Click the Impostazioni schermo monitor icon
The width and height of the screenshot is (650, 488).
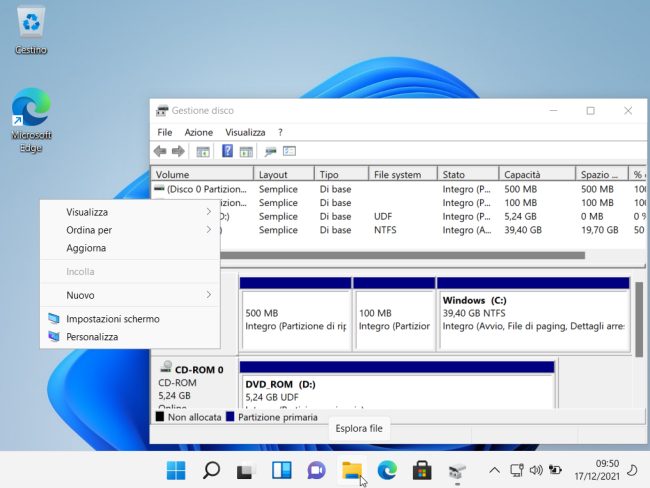pos(53,318)
